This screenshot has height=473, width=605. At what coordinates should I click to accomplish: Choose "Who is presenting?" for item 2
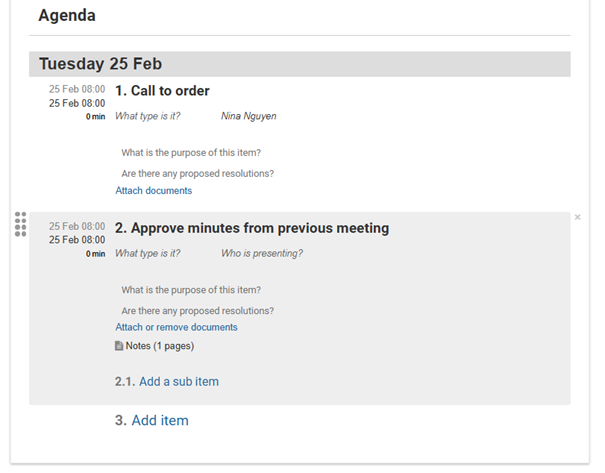tap(262, 253)
